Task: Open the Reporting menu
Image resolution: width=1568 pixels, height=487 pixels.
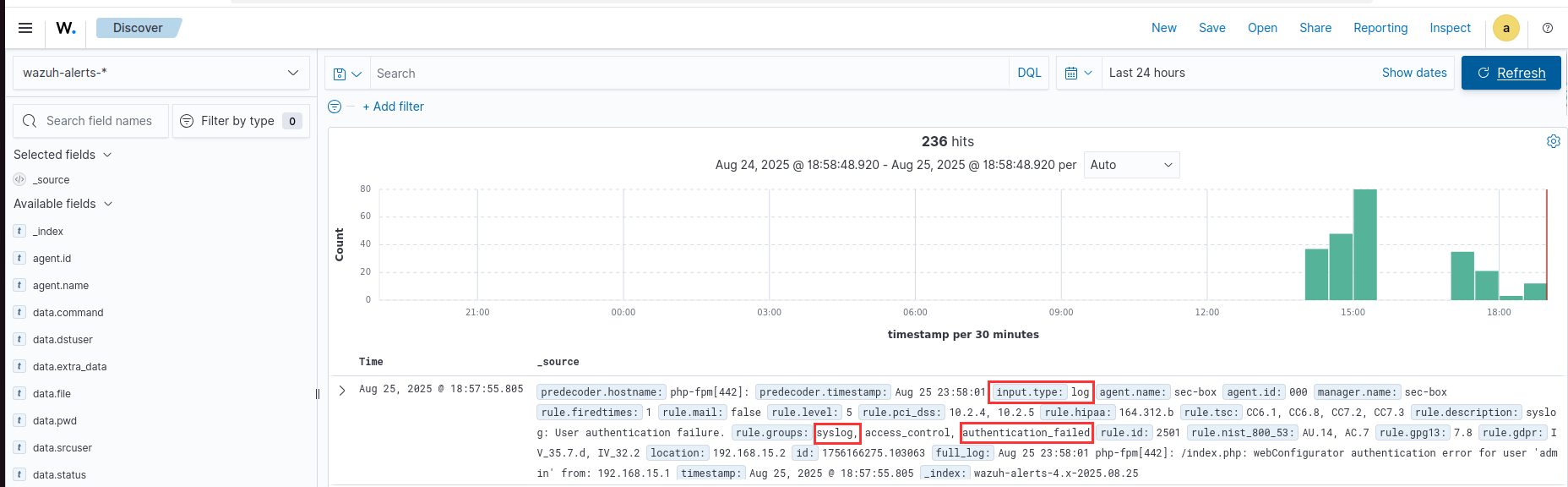Action: pos(1380,28)
